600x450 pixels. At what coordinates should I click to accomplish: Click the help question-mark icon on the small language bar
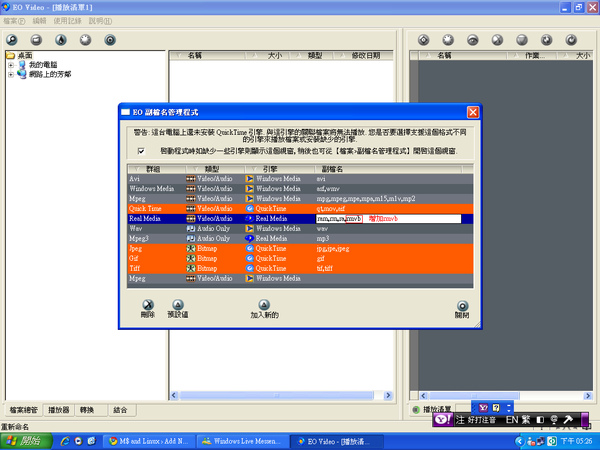(496, 408)
